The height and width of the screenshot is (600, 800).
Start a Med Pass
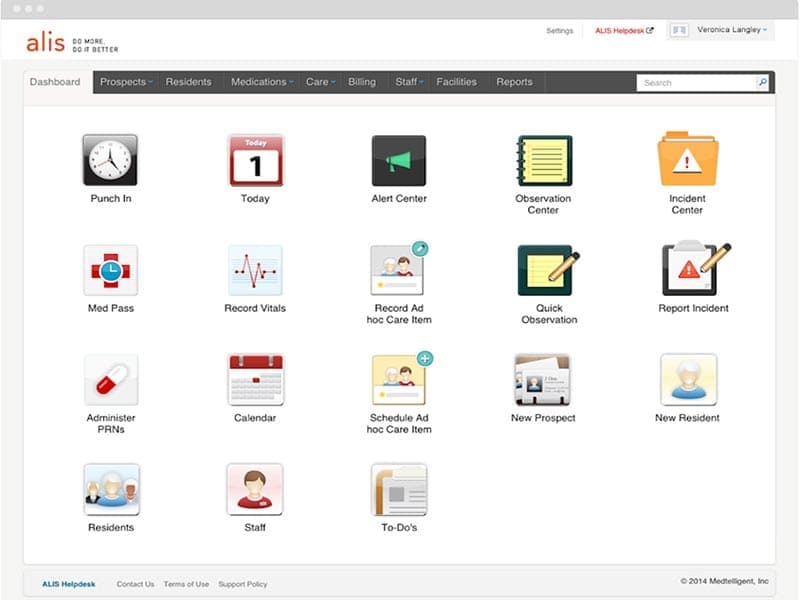pyautogui.click(x=111, y=271)
